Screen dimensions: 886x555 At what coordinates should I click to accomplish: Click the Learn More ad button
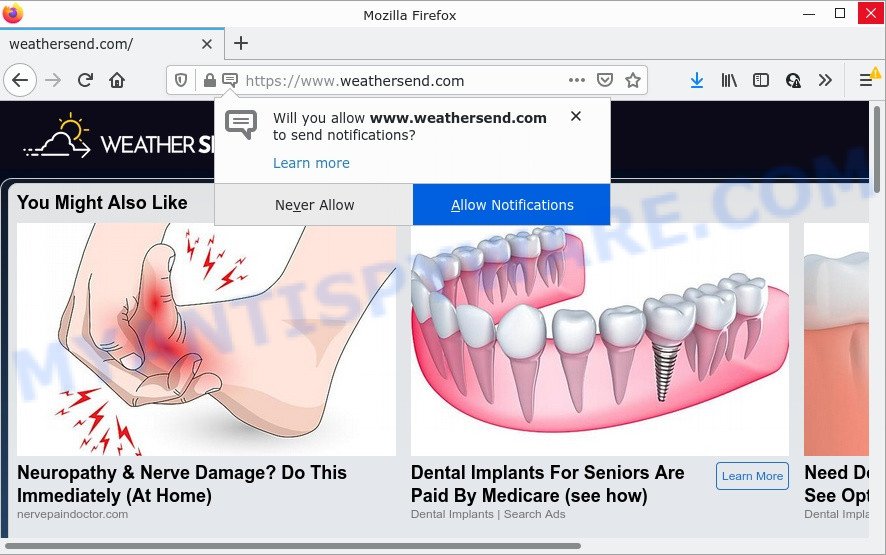[752, 476]
